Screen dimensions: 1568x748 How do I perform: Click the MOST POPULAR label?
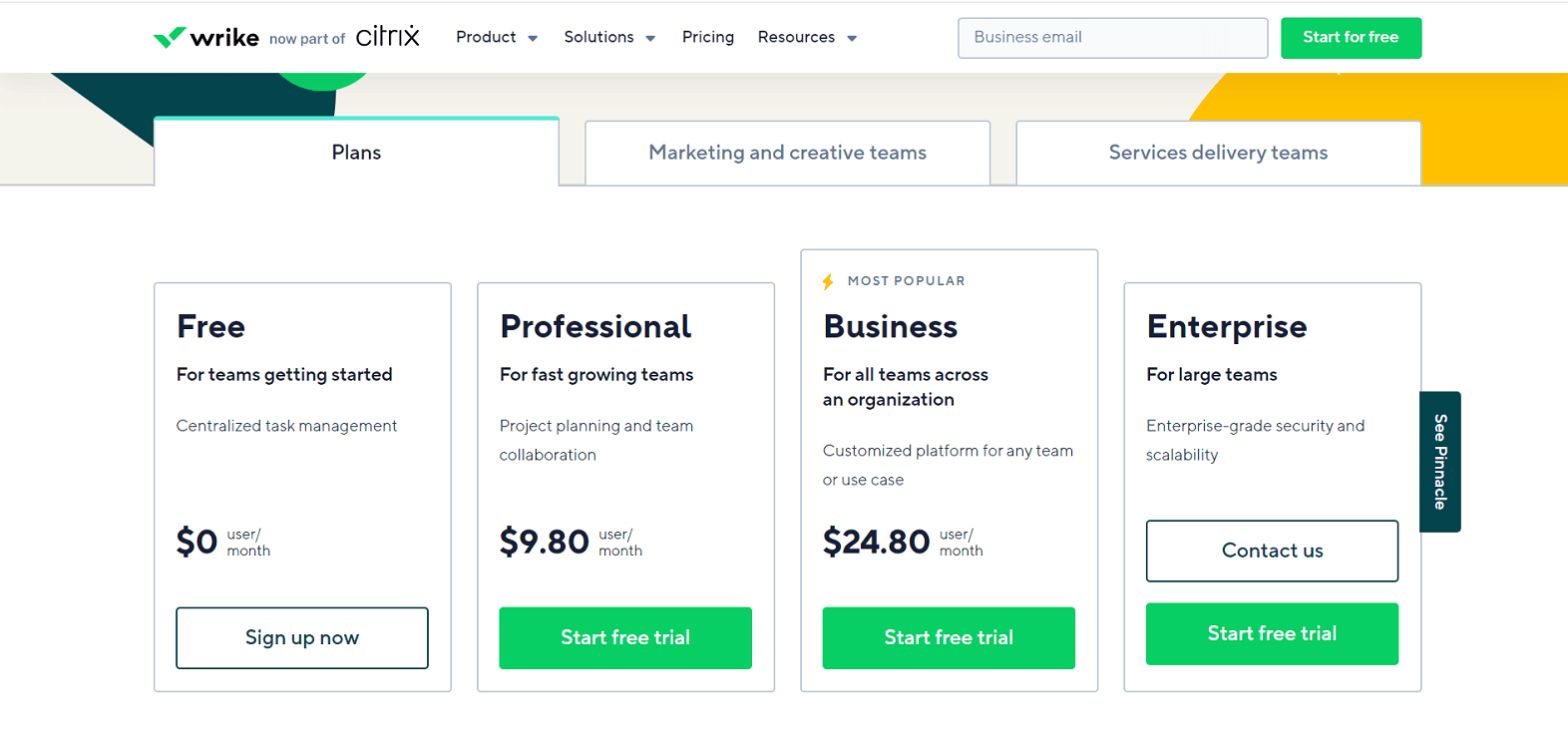pyautogui.click(x=907, y=281)
